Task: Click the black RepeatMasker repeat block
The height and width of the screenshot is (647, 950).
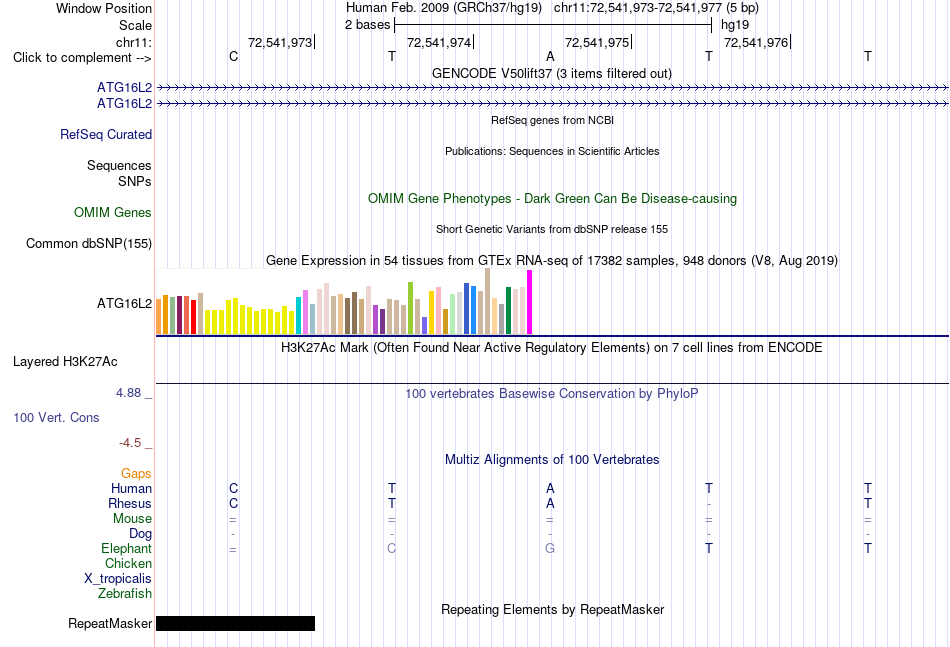Action: [x=235, y=623]
